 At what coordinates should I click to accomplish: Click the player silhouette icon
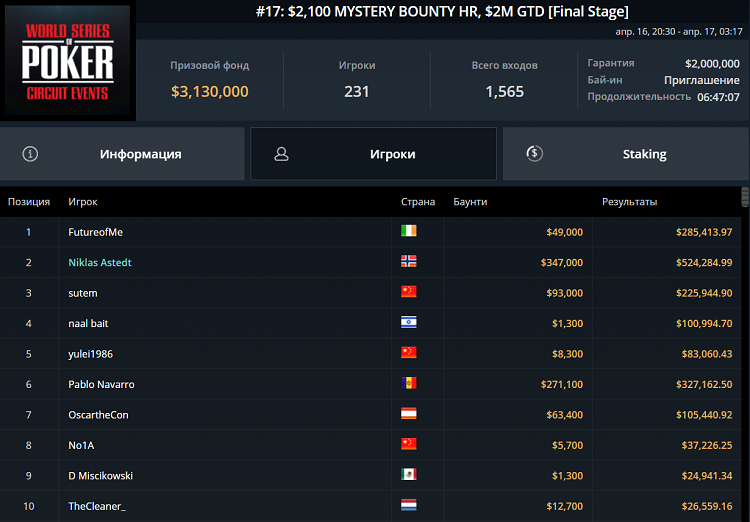click(x=281, y=154)
